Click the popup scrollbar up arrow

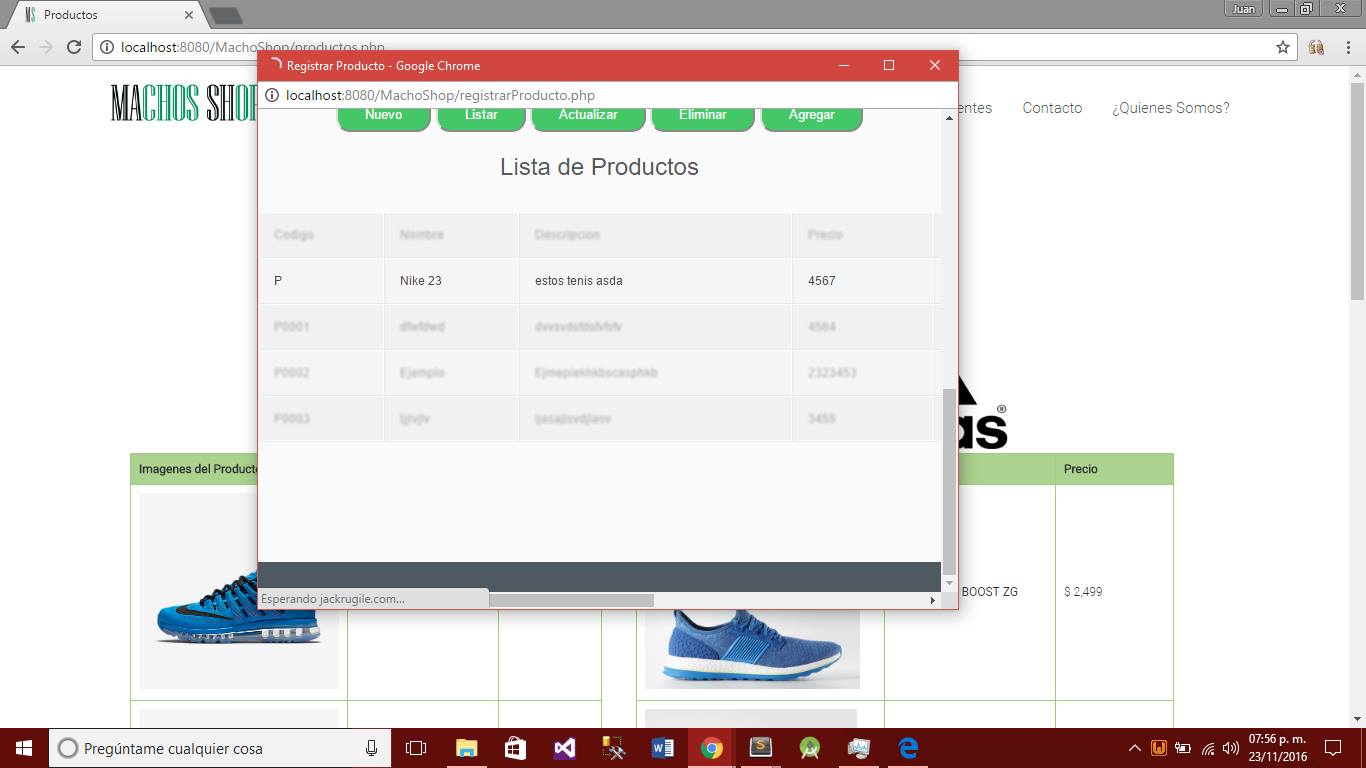(949, 119)
